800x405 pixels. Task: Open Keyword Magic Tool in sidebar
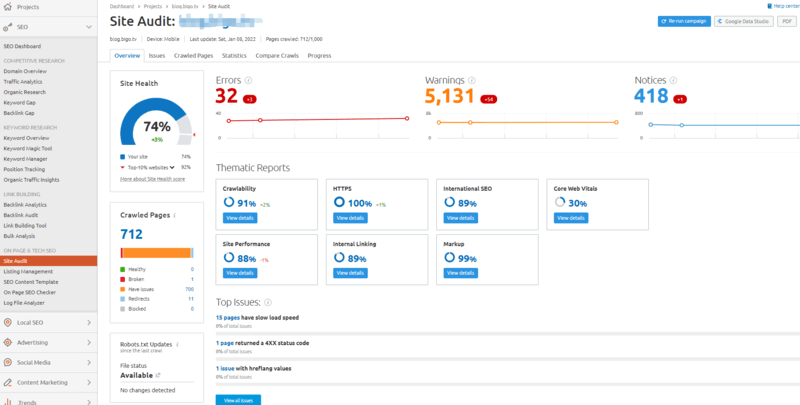pos(28,148)
